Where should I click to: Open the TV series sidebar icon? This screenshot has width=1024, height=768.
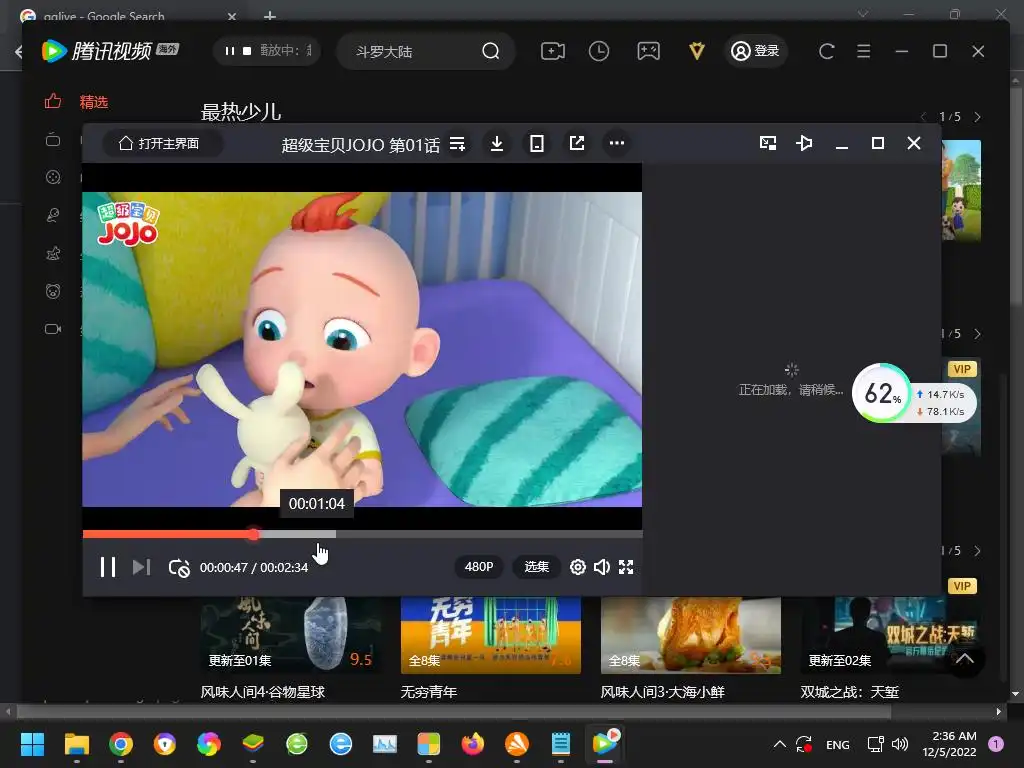point(53,140)
